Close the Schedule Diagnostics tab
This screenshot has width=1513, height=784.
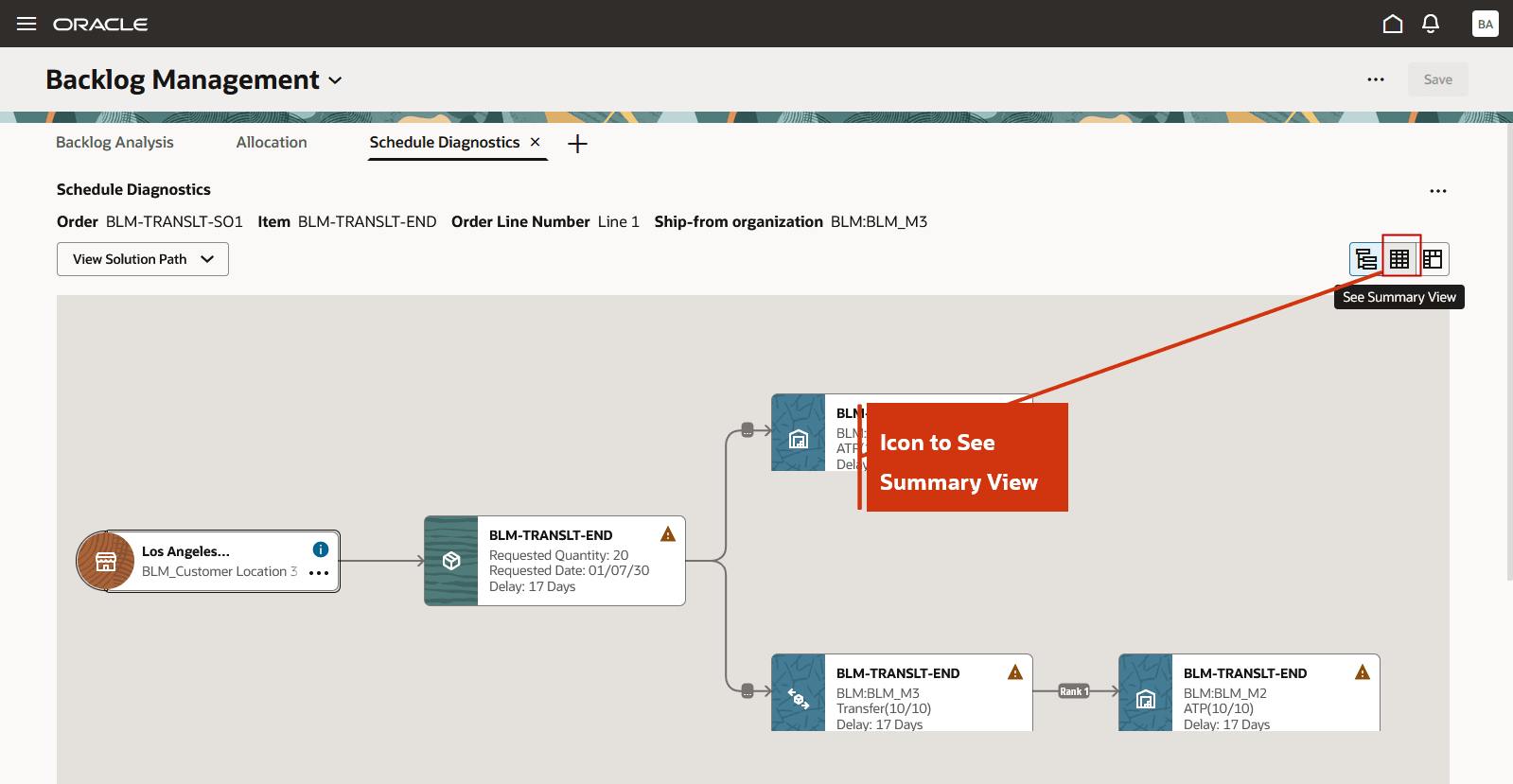coord(536,142)
